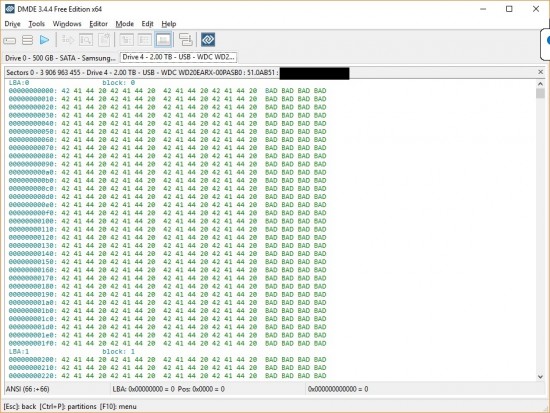The image size is (550, 413).
Task: Close the sector editor panel
Action: (x=541, y=72)
